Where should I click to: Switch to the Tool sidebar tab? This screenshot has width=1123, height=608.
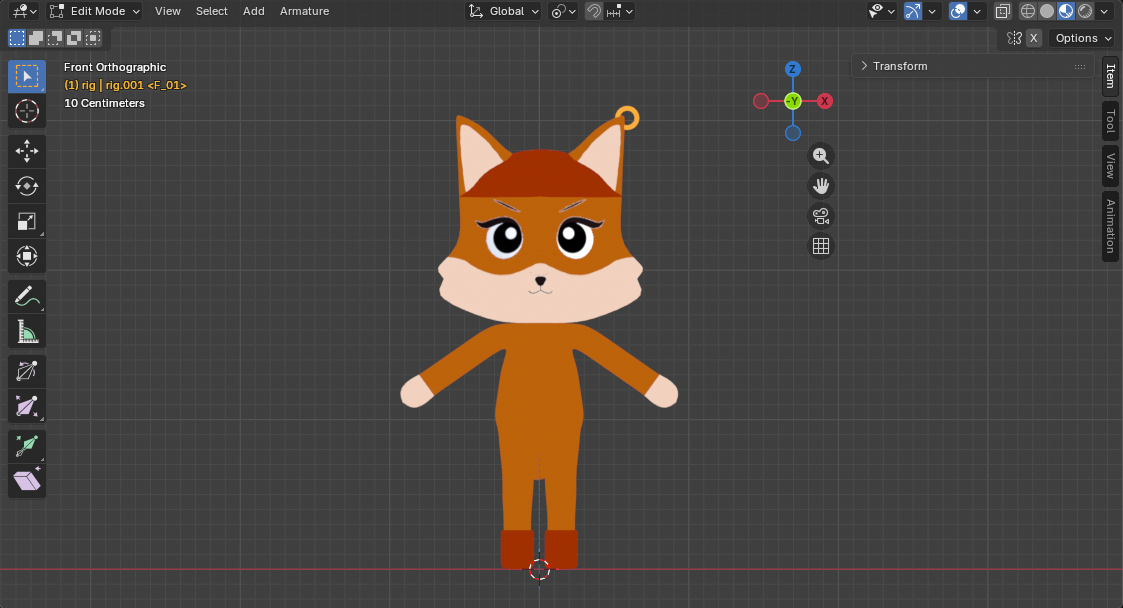pyautogui.click(x=1109, y=120)
